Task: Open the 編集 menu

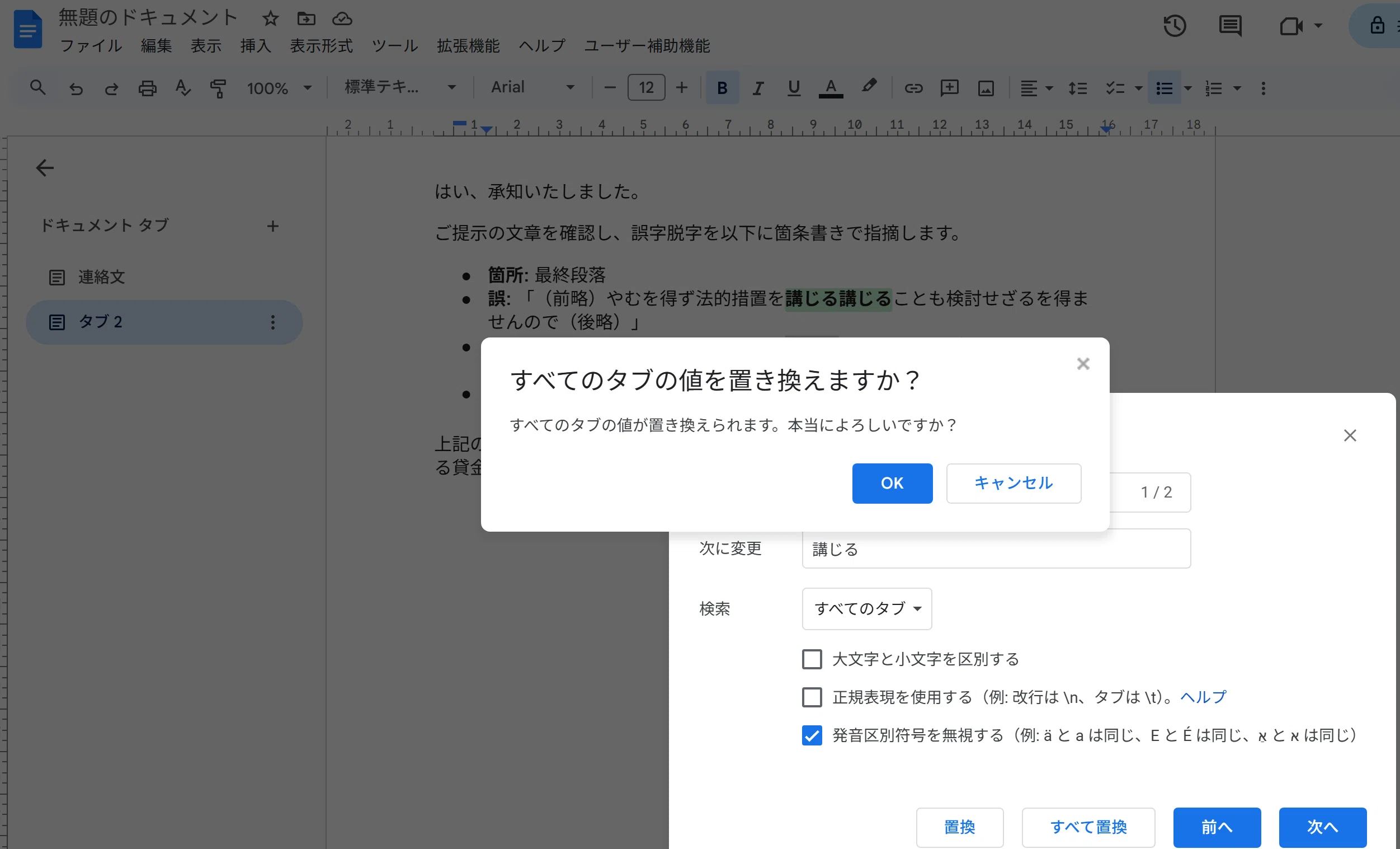Action: pos(156,45)
